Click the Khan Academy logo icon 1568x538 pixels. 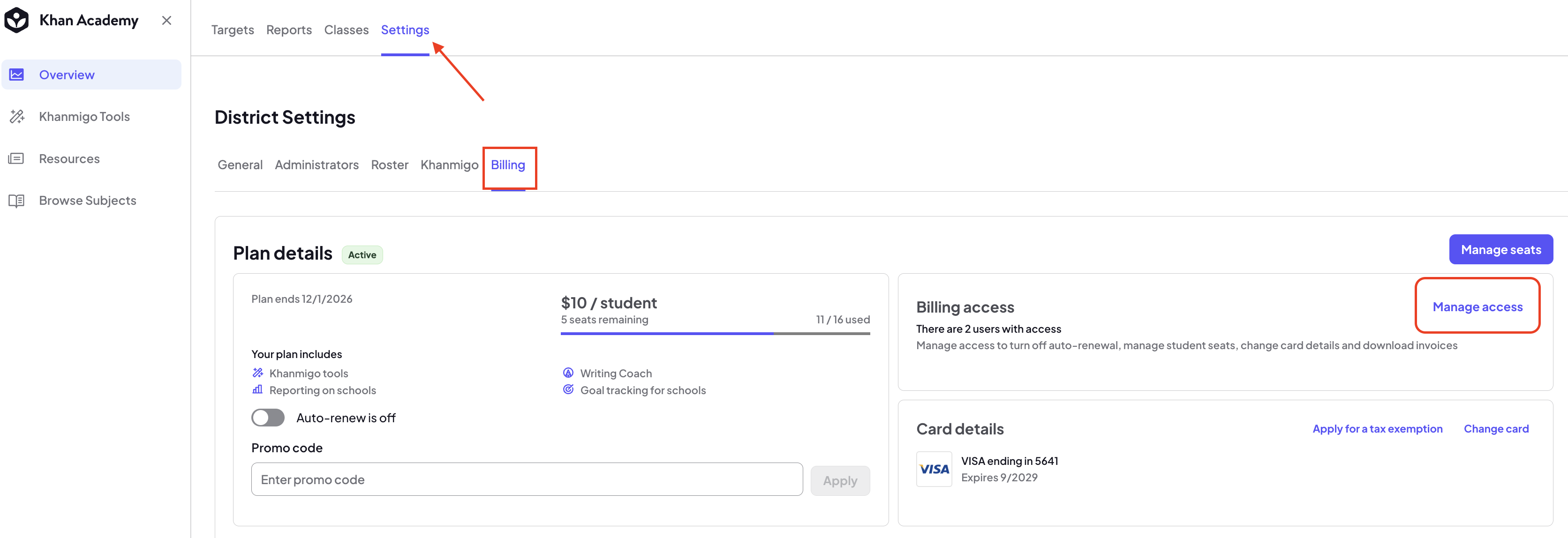pyautogui.click(x=16, y=20)
